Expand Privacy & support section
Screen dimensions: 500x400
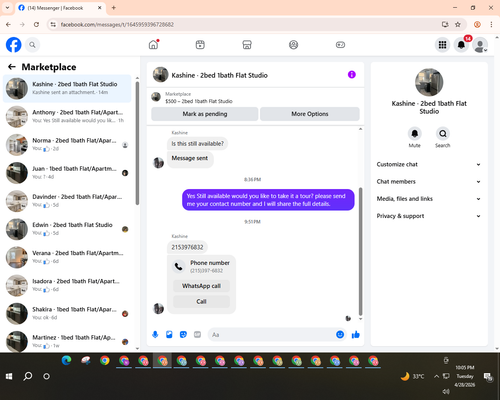click(x=429, y=216)
